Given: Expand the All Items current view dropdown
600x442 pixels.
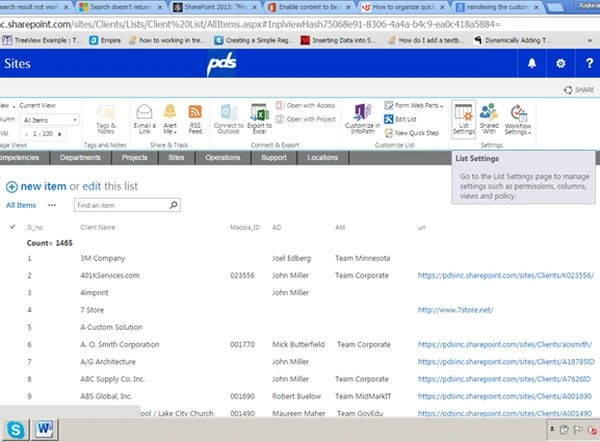Looking at the screenshot, I should [49, 120].
